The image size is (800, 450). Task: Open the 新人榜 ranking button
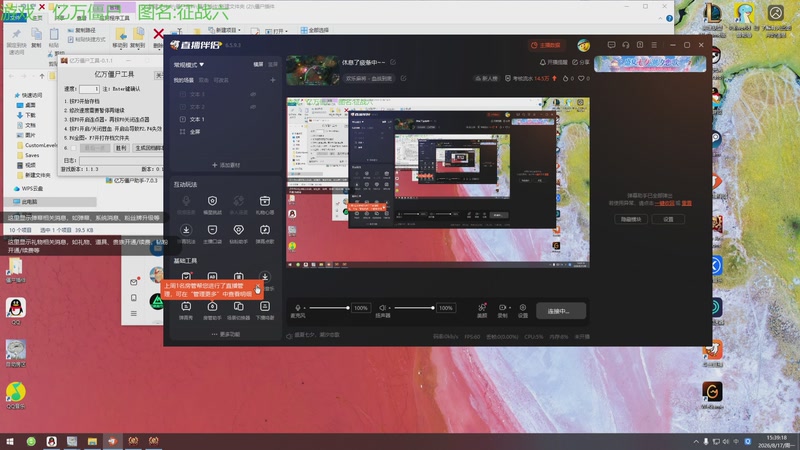tap(486, 78)
